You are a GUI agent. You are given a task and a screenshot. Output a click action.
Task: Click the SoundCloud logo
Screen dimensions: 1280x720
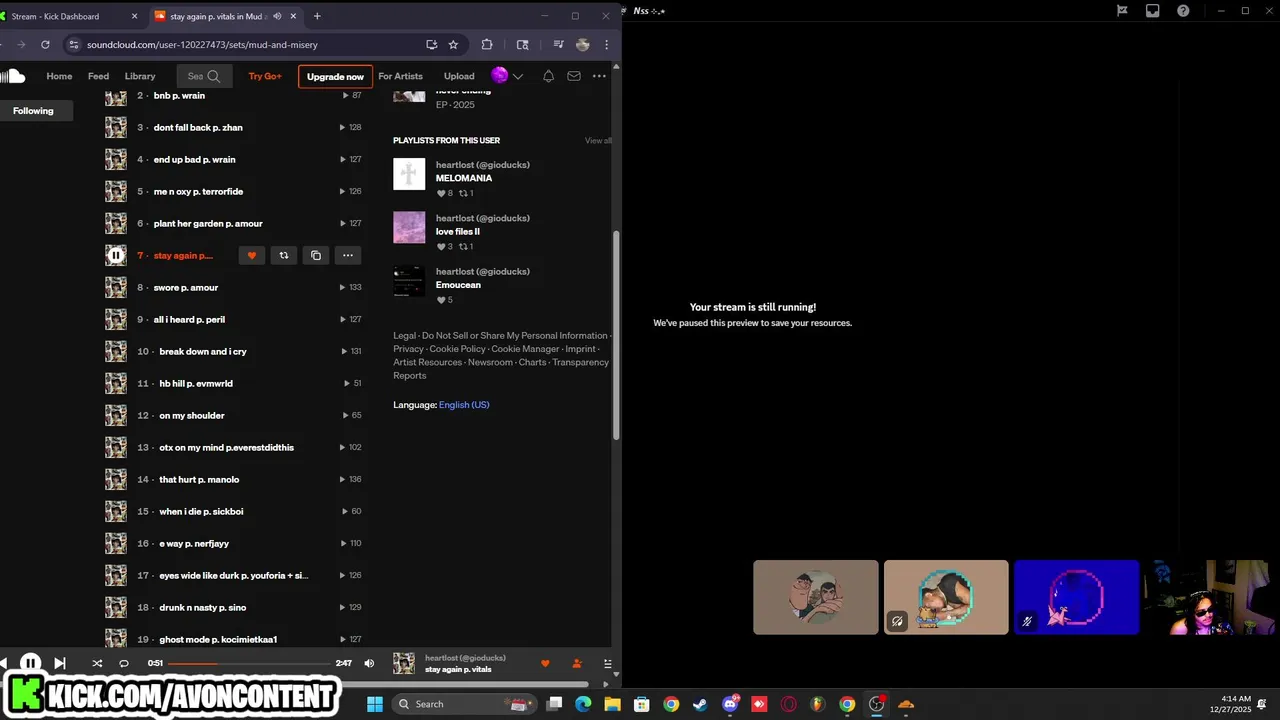point(12,76)
